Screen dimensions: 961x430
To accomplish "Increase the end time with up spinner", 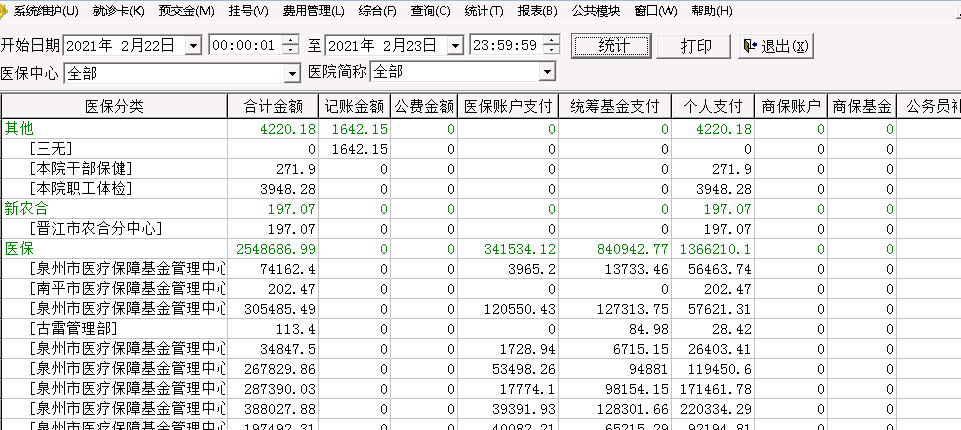I will [552, 41].
